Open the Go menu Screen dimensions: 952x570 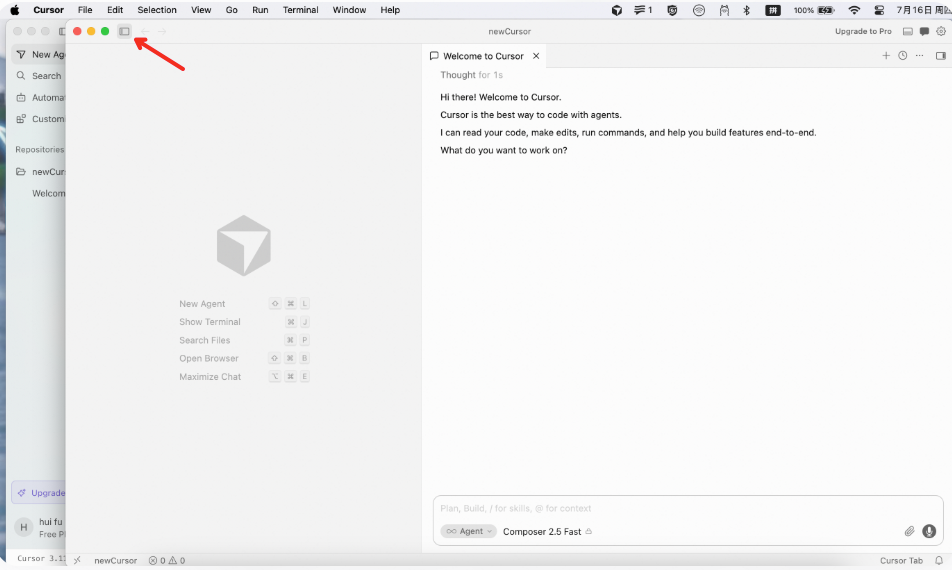tap(231, 10)
